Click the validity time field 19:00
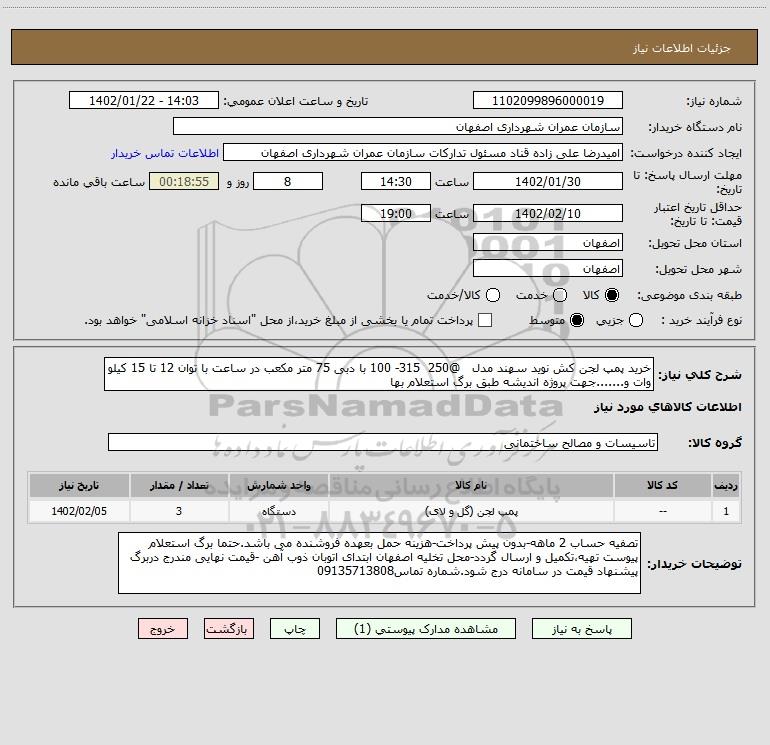The height and width of the screenshot is (745, 770). [x=396, y=213]
